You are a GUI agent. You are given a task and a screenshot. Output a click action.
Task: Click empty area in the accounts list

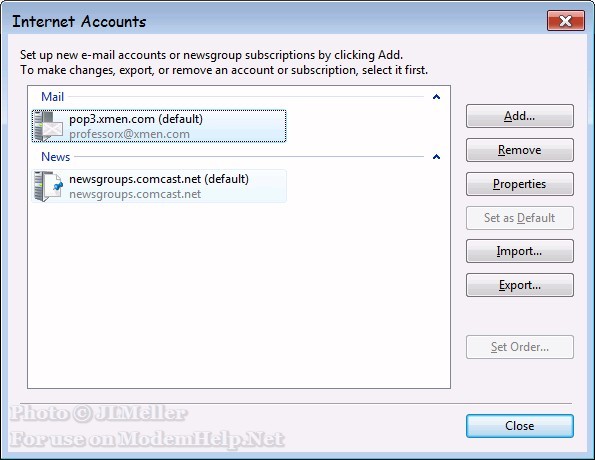[x=239, y=296]
